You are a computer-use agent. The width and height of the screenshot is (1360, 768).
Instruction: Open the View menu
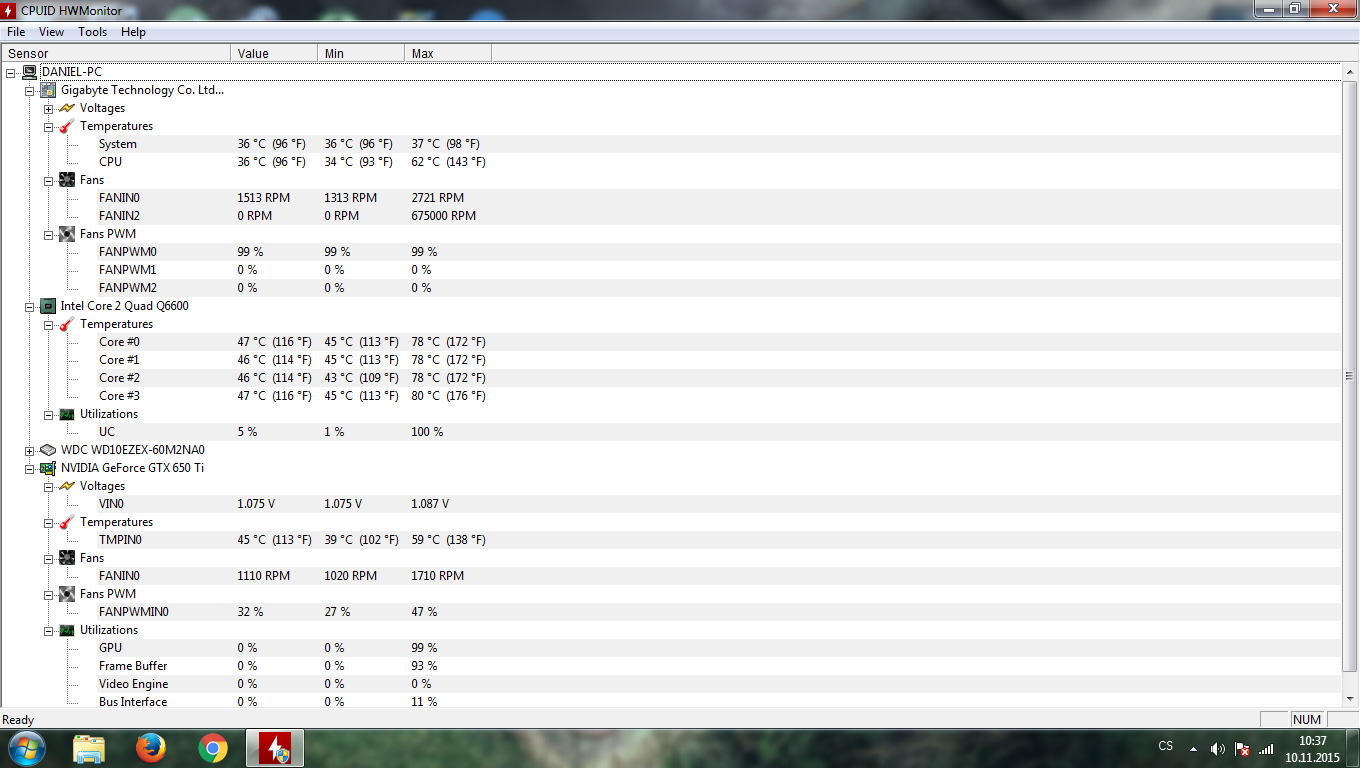51,32
